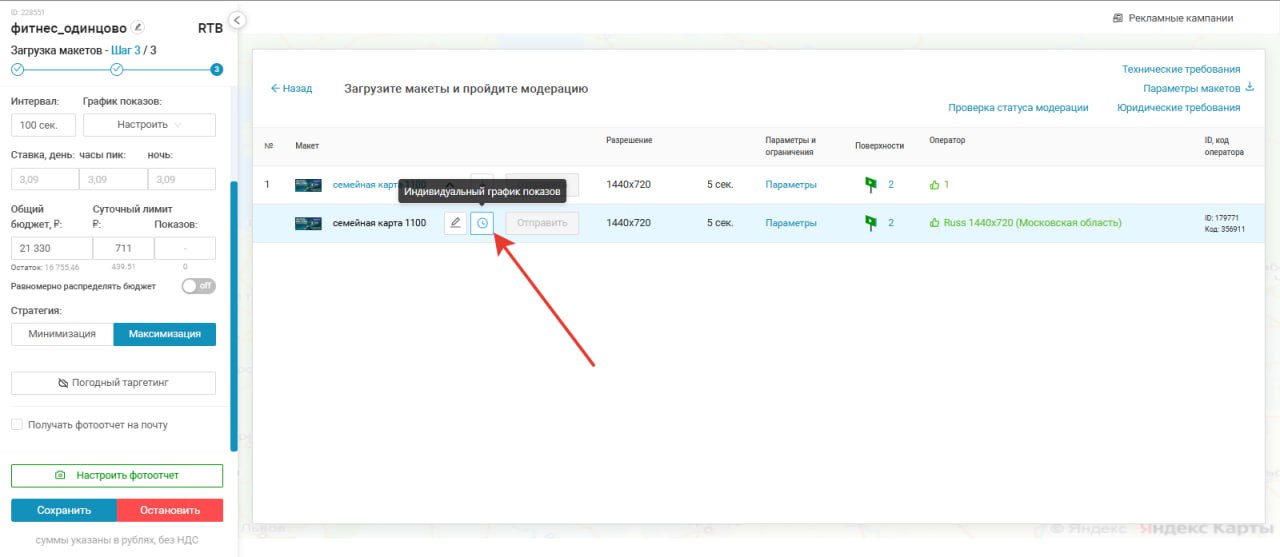Check Получать фотоотчет на почту
Viewport: 1280px width, 557px height.
[x=17, y=425]
